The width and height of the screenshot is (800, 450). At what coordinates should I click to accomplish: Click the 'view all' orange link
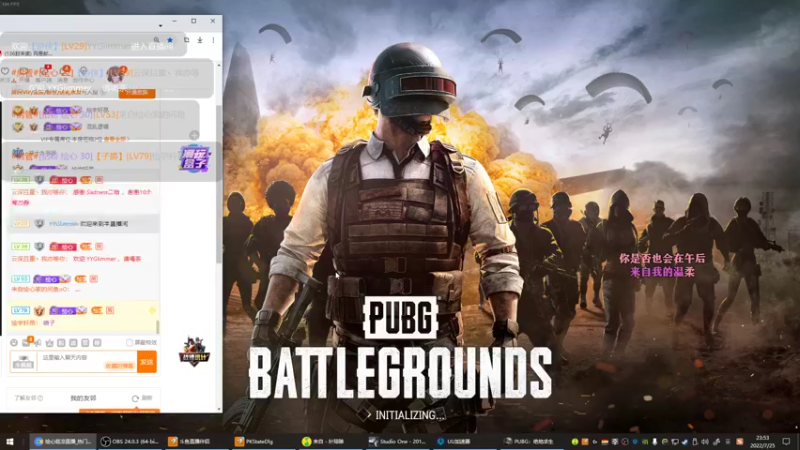(x=116, y=139)
